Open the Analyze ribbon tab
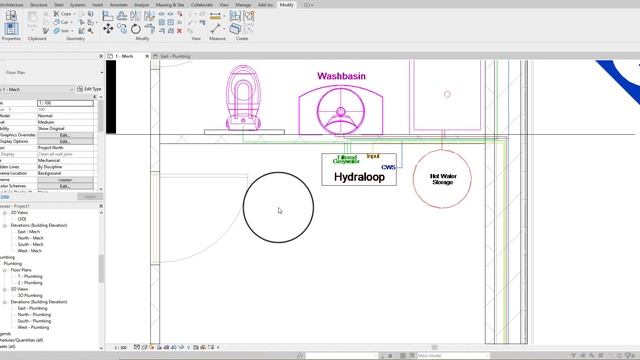The height and width of the screenshot is (360, 640). click(x=142, y=5)
